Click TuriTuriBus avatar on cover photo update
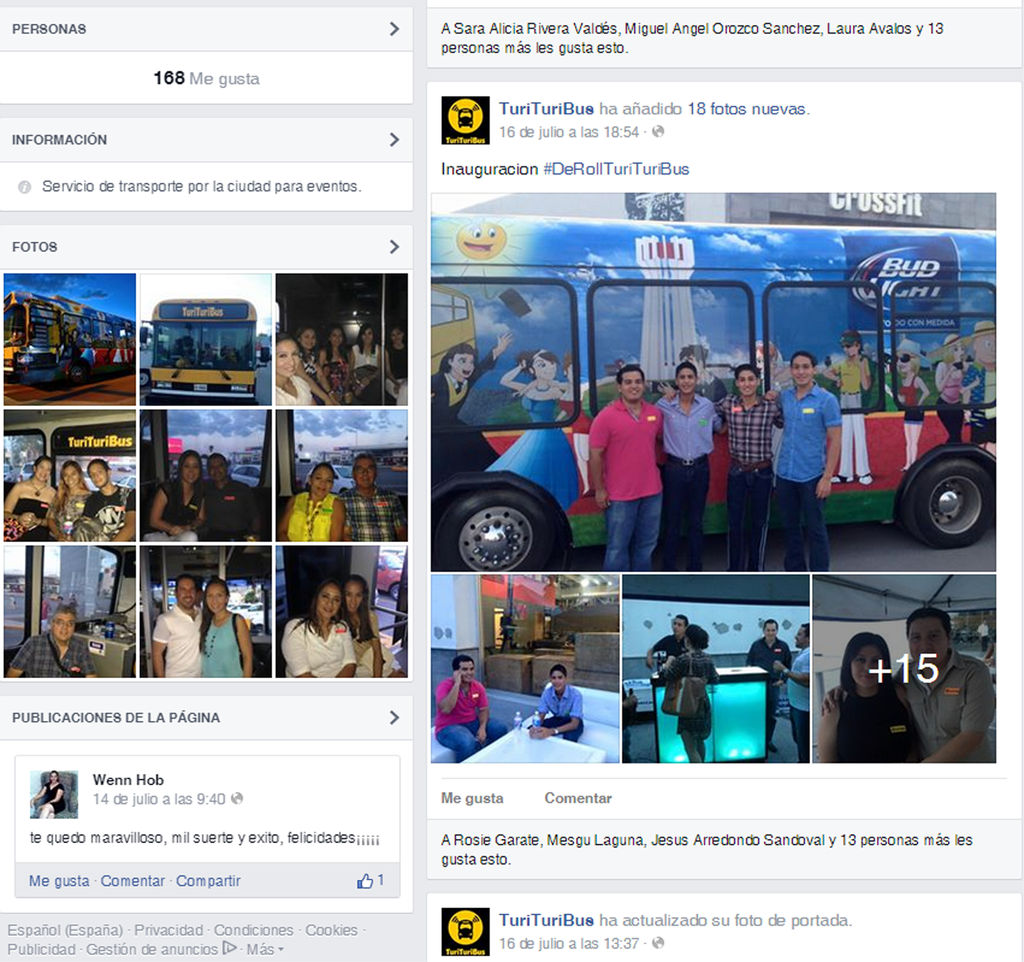 click(x=465, y=931)
